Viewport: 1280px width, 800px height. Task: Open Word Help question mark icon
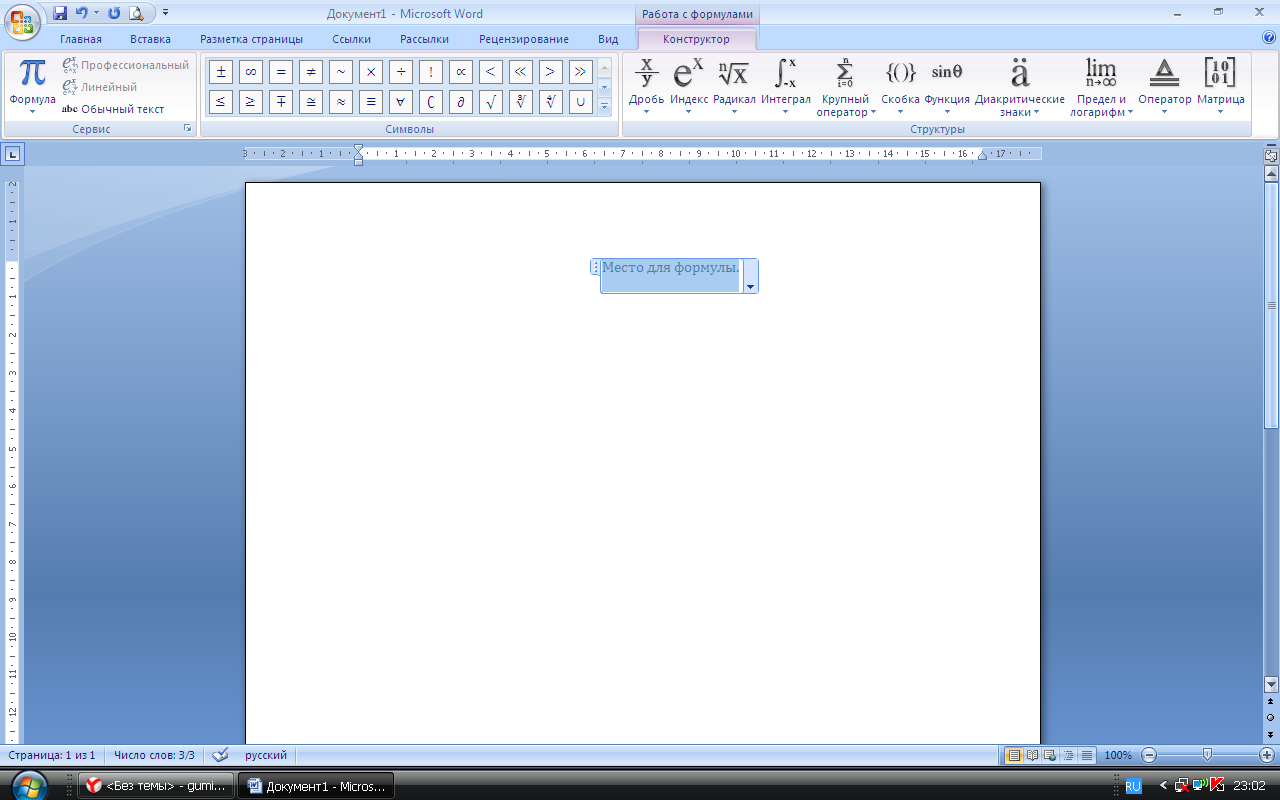click(1269, 38)
